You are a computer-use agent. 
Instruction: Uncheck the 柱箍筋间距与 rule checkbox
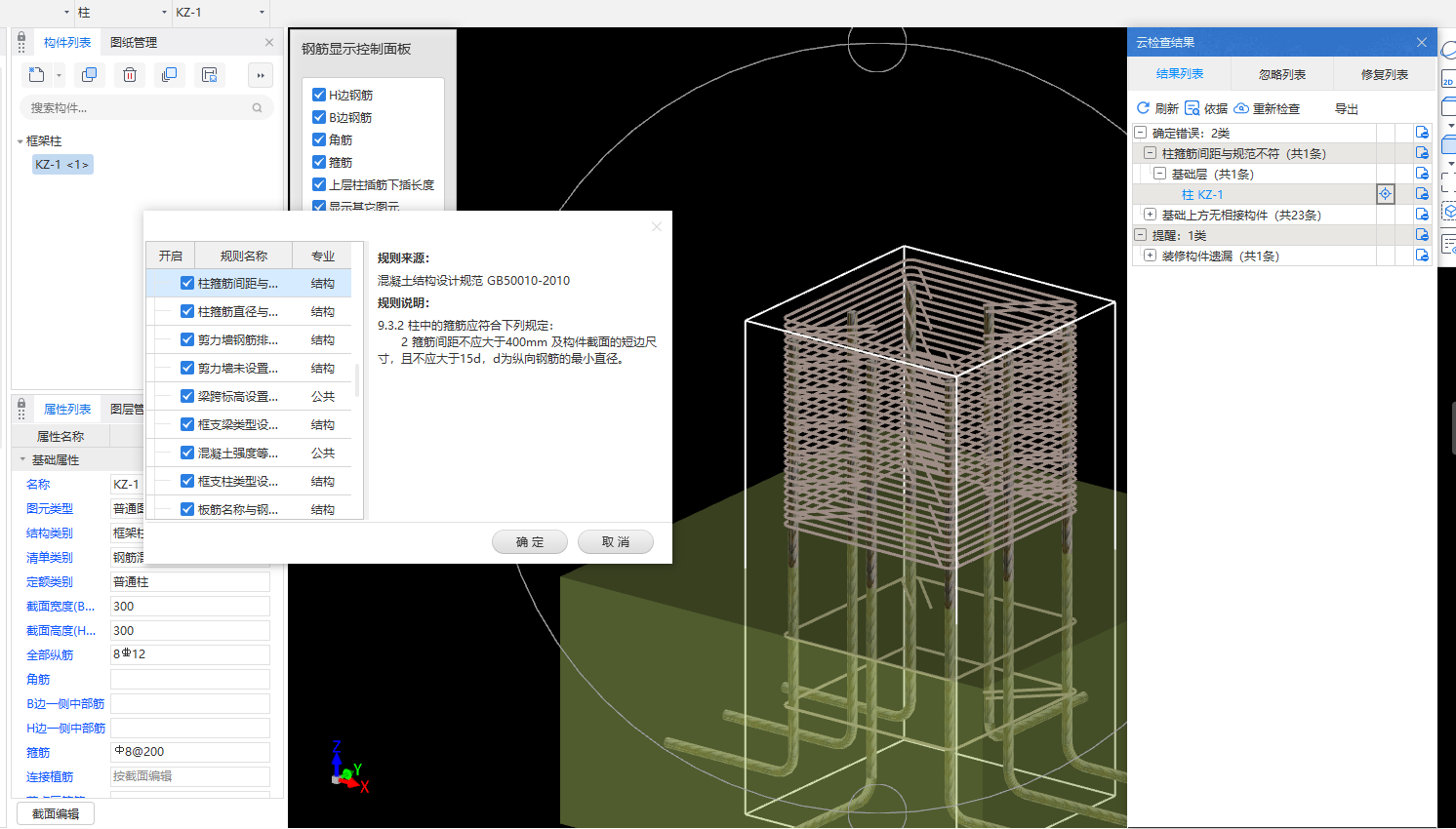187,283
